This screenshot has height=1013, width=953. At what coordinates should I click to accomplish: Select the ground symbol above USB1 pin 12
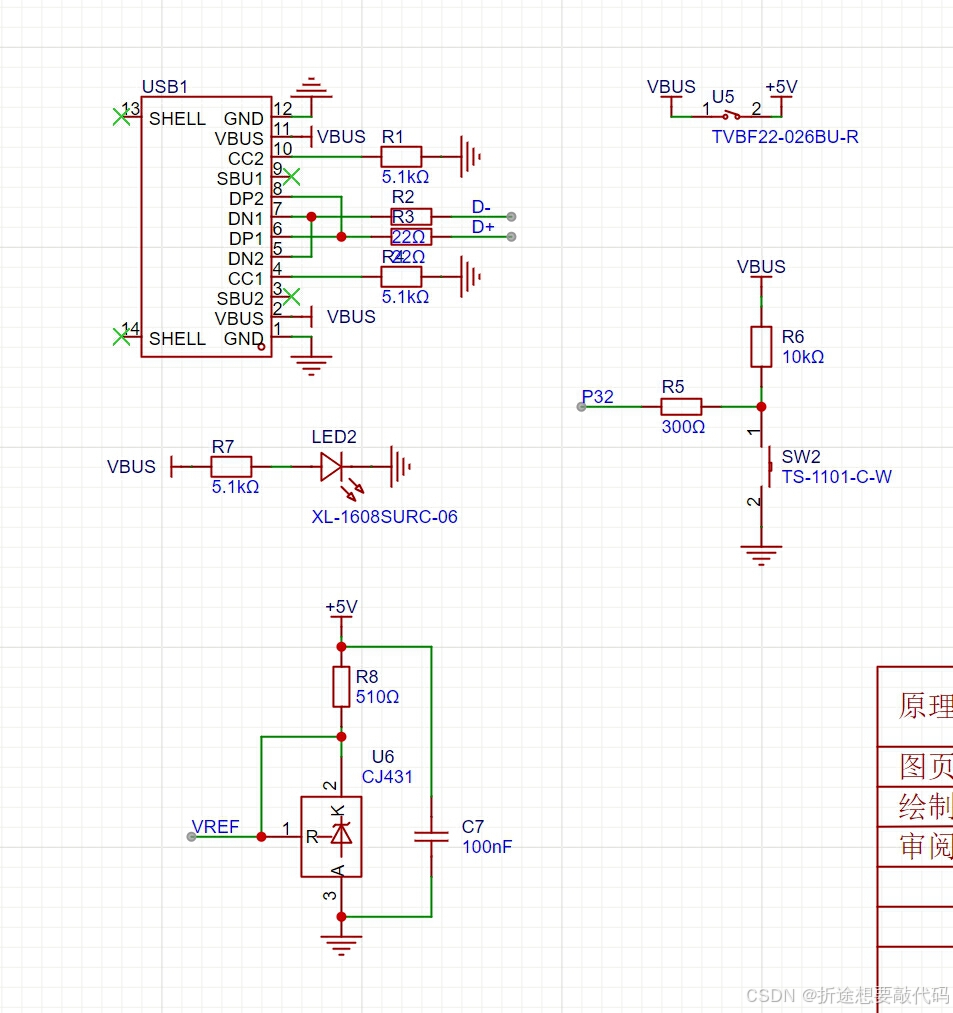pyautogui.click(x=311, y=88)
